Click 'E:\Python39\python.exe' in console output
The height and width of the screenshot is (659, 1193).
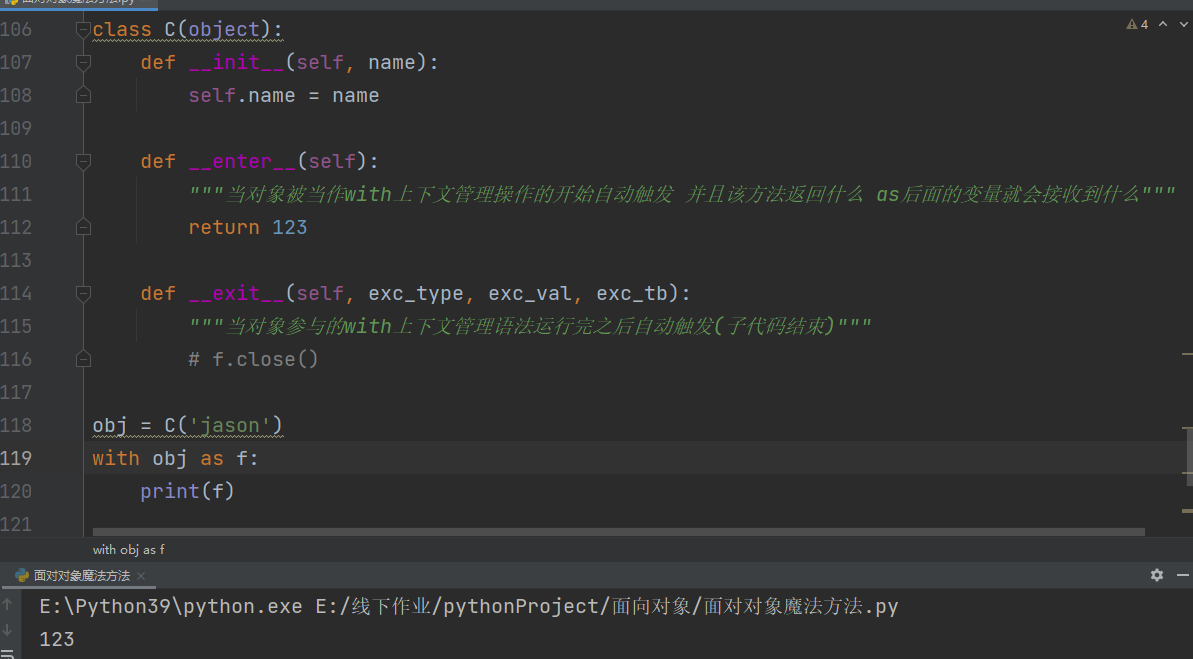(171, 606)
